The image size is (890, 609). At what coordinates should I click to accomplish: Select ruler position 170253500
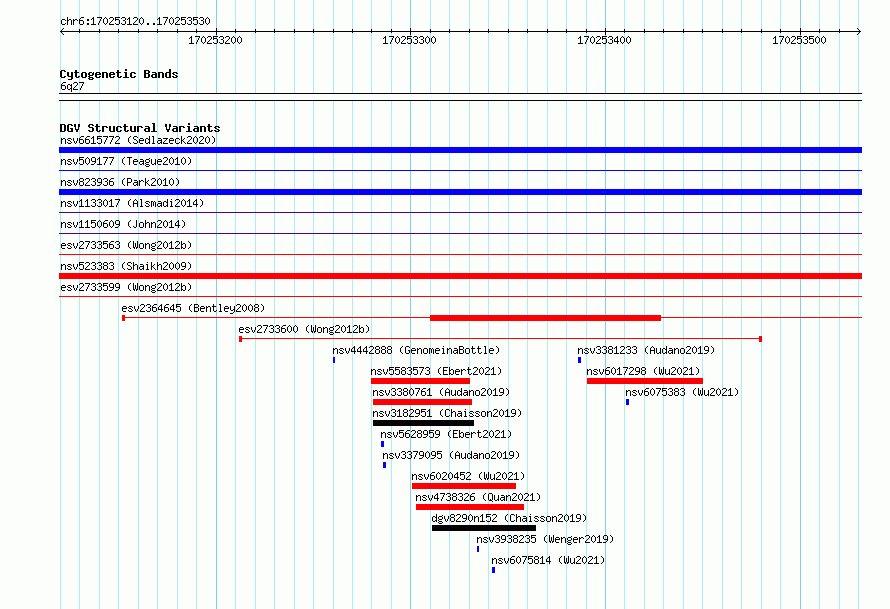[x=799, y=40]
